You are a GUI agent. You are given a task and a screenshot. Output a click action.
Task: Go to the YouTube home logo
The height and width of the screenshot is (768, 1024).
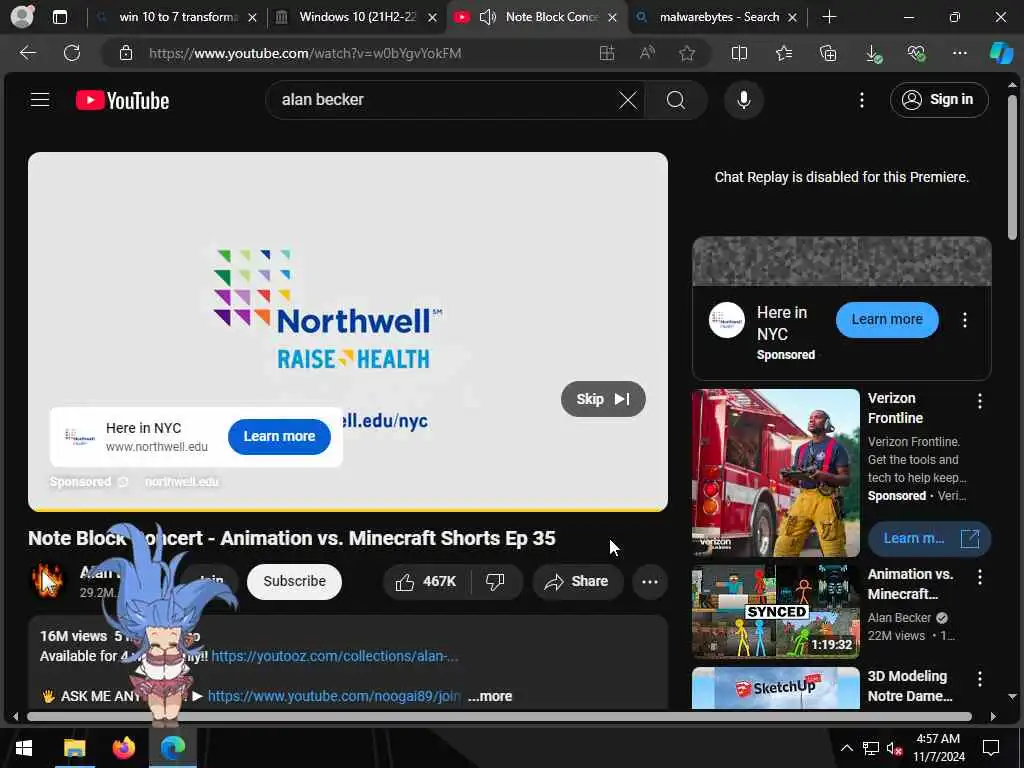point(122,100)
